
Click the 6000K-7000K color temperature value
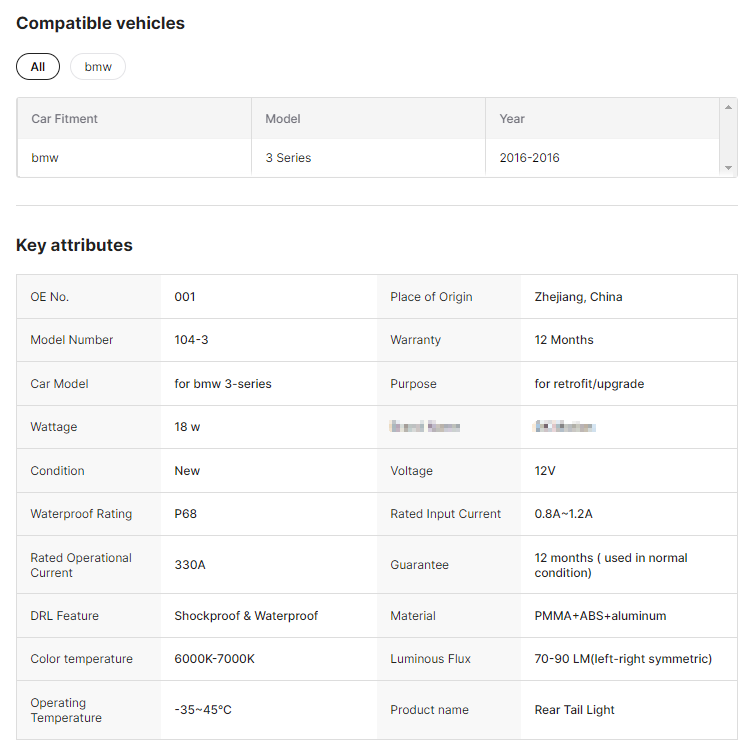pyautogui.click(x=214, y=659)
